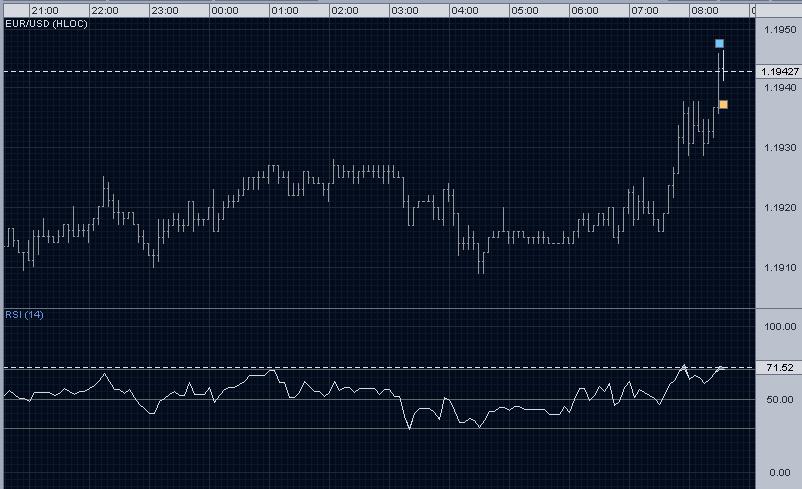The width and height of the screenshot is (802, 489).
Task: Click the 03:00 time axis label
Action: pos(405,10)
